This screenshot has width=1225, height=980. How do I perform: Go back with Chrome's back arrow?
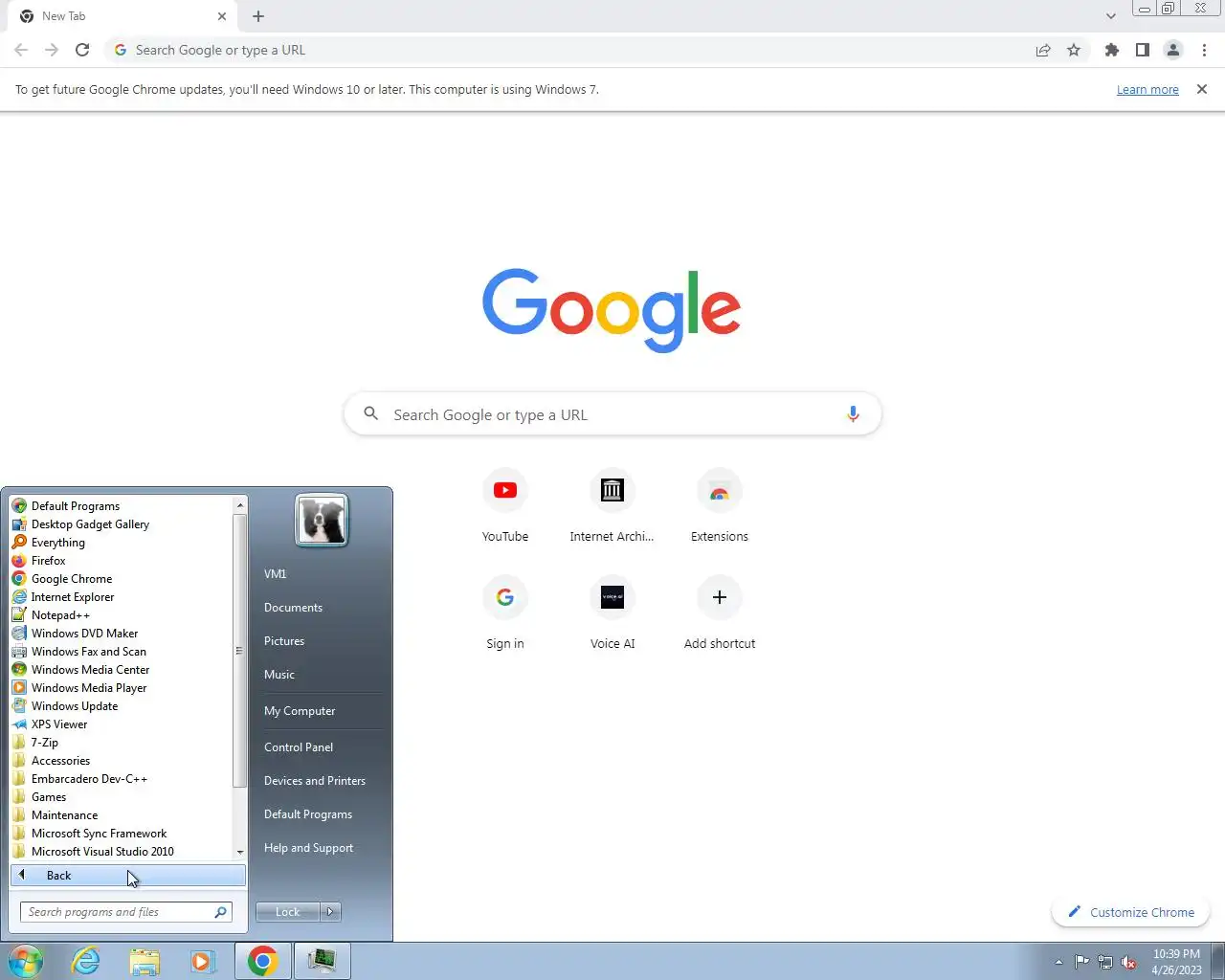click(21, 50)
